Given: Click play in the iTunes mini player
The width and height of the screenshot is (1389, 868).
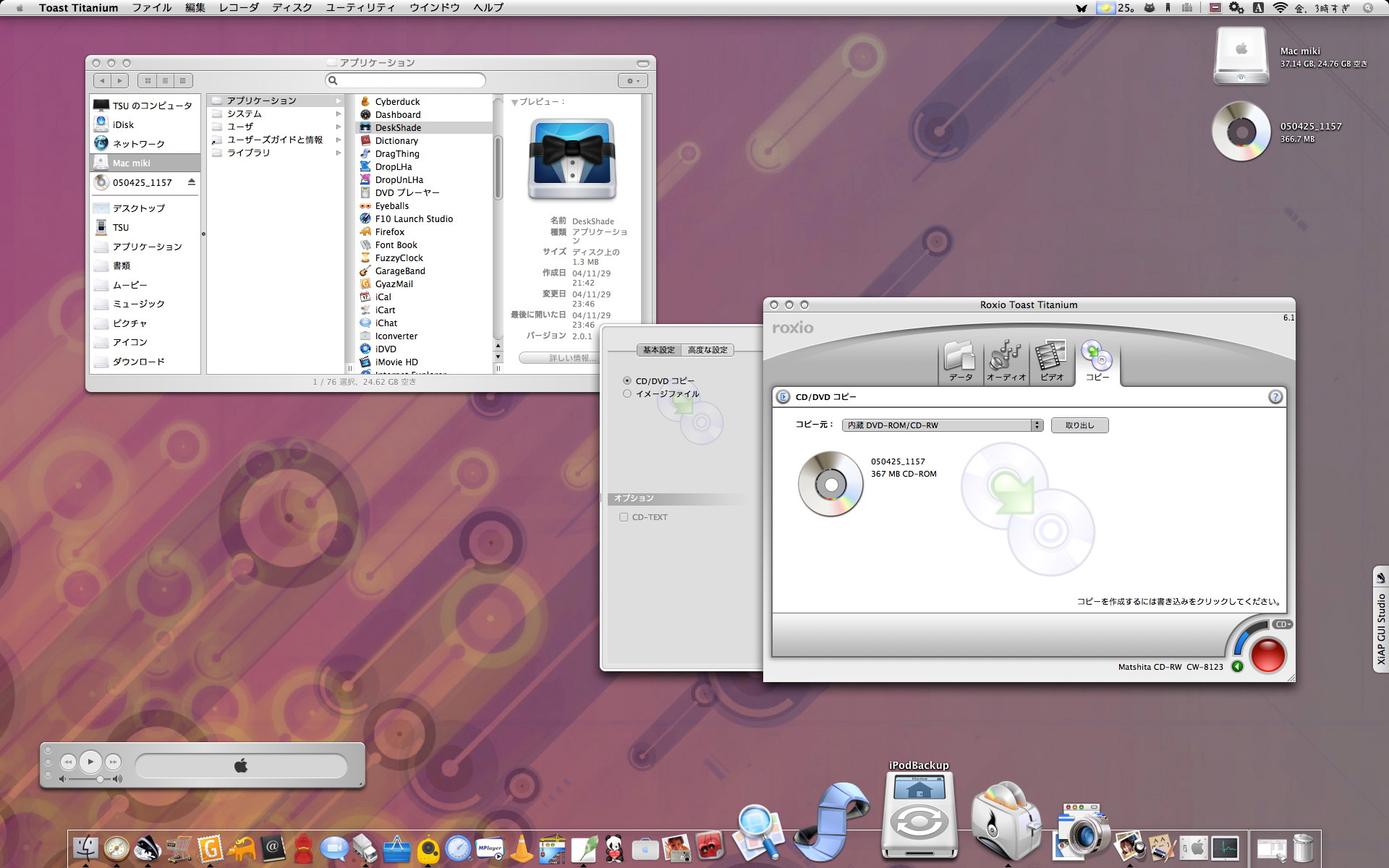Looking at the screenshot, I should [x=90, y=761].
